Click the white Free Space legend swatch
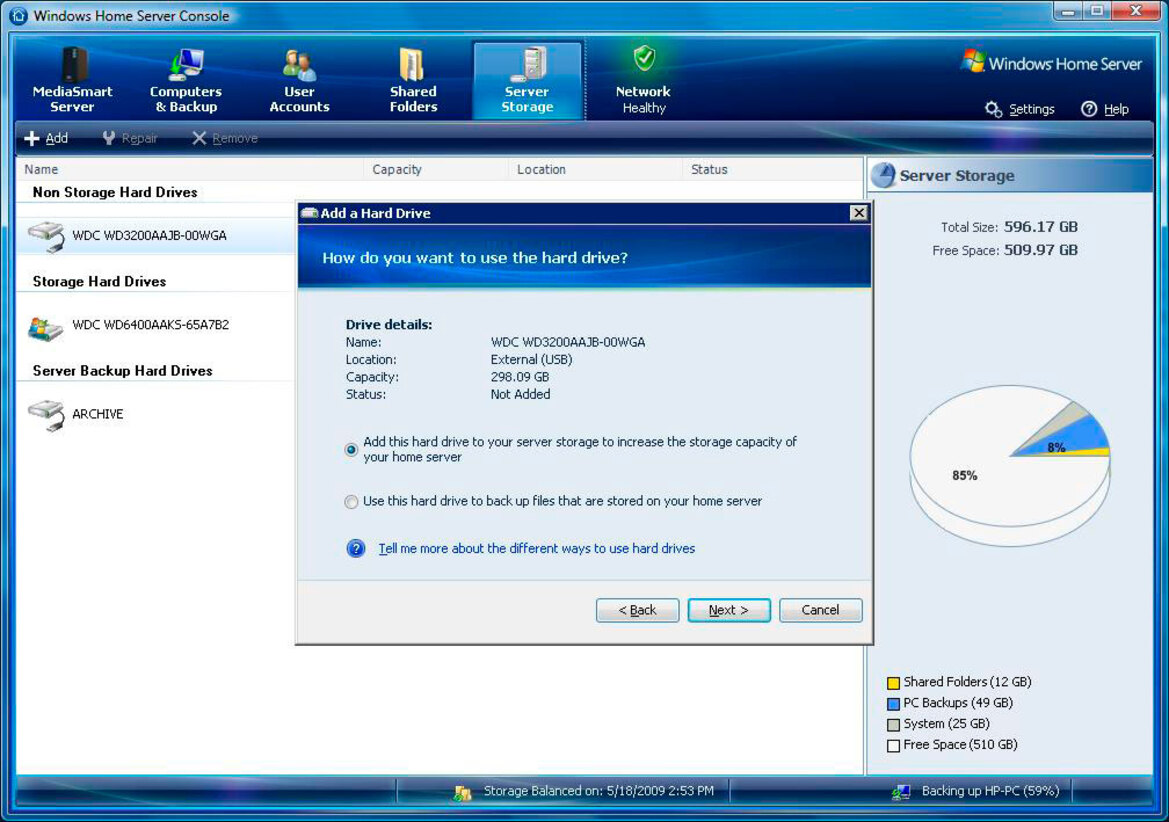Image resolution: width=1169 pixels, height=822 pixels. (x=893, y=745)
